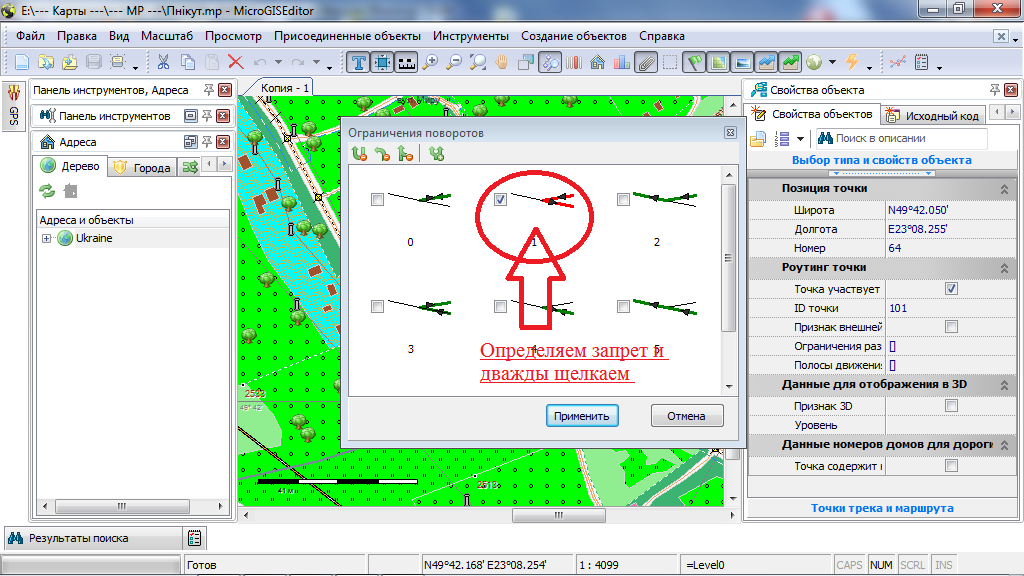Viewport: 1024px width, 576px height.
Task: Uncheck the turn restriction 1 checkbox
Action: [501, 200]
